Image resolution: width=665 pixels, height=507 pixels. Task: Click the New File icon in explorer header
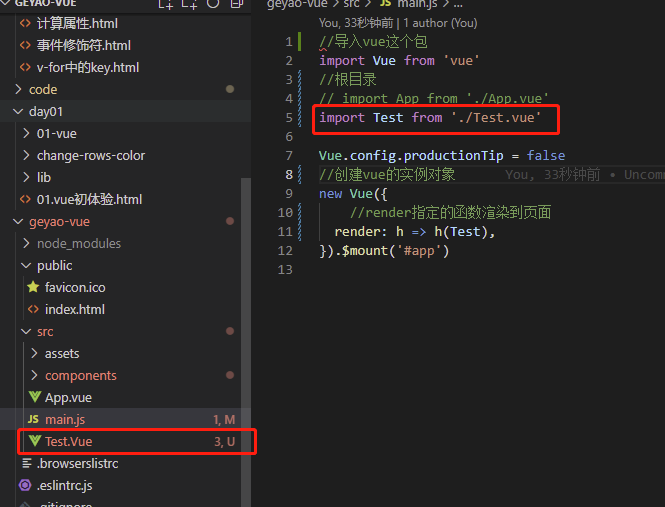point(165,3)
